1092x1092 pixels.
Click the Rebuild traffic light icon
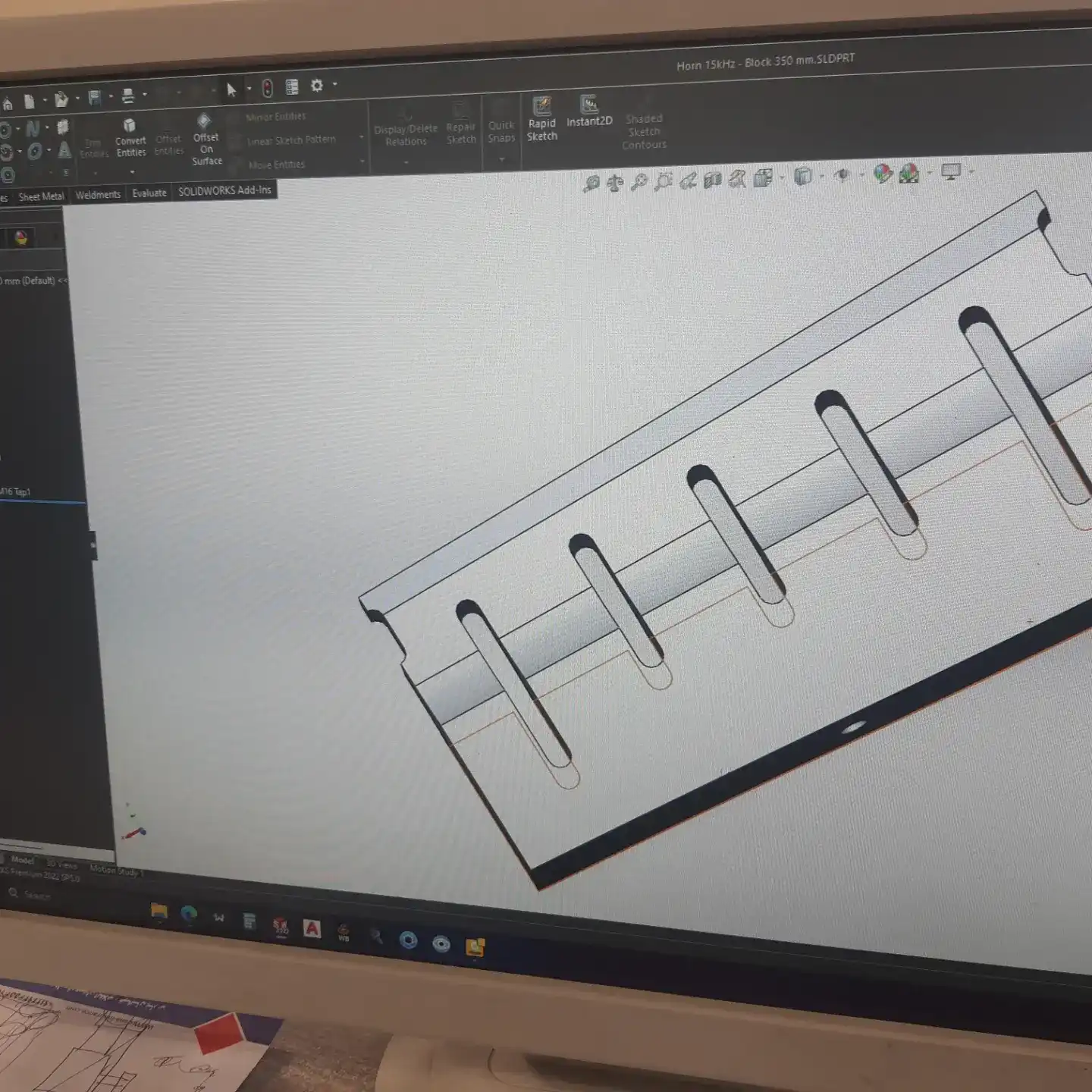point(268,89)
